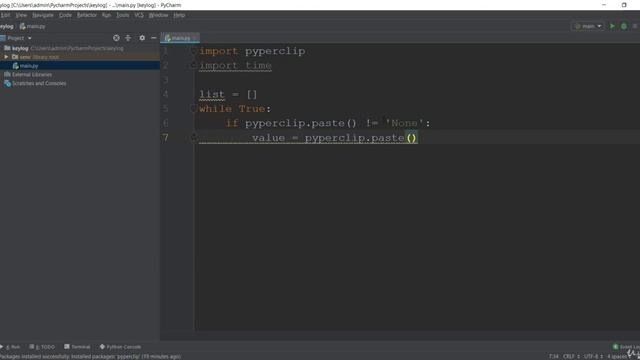The width and height of the screenshot is (640, 360).
Task: Click the External Libraries icon
Action: [x=7, y=75]
